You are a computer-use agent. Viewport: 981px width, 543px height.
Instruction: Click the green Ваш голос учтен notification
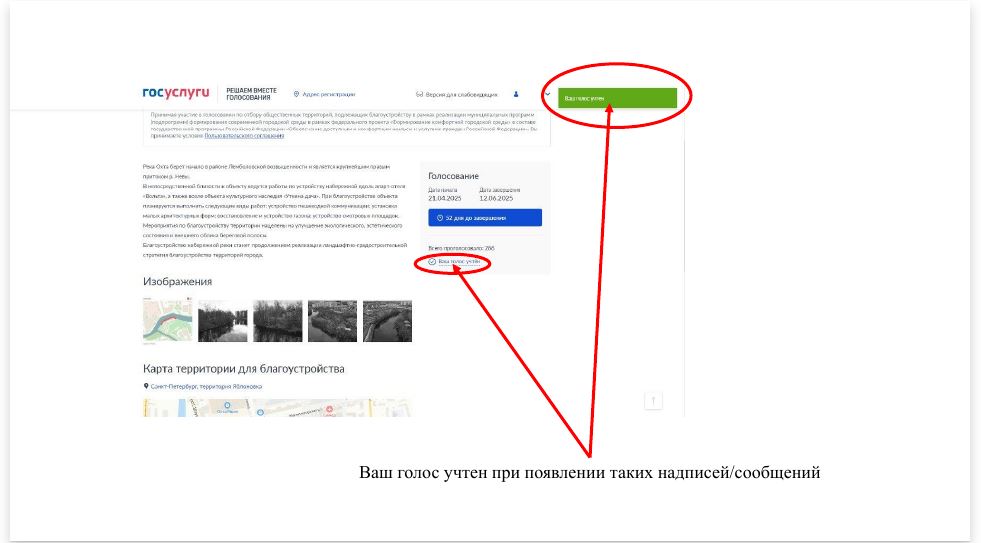[617, 98]
